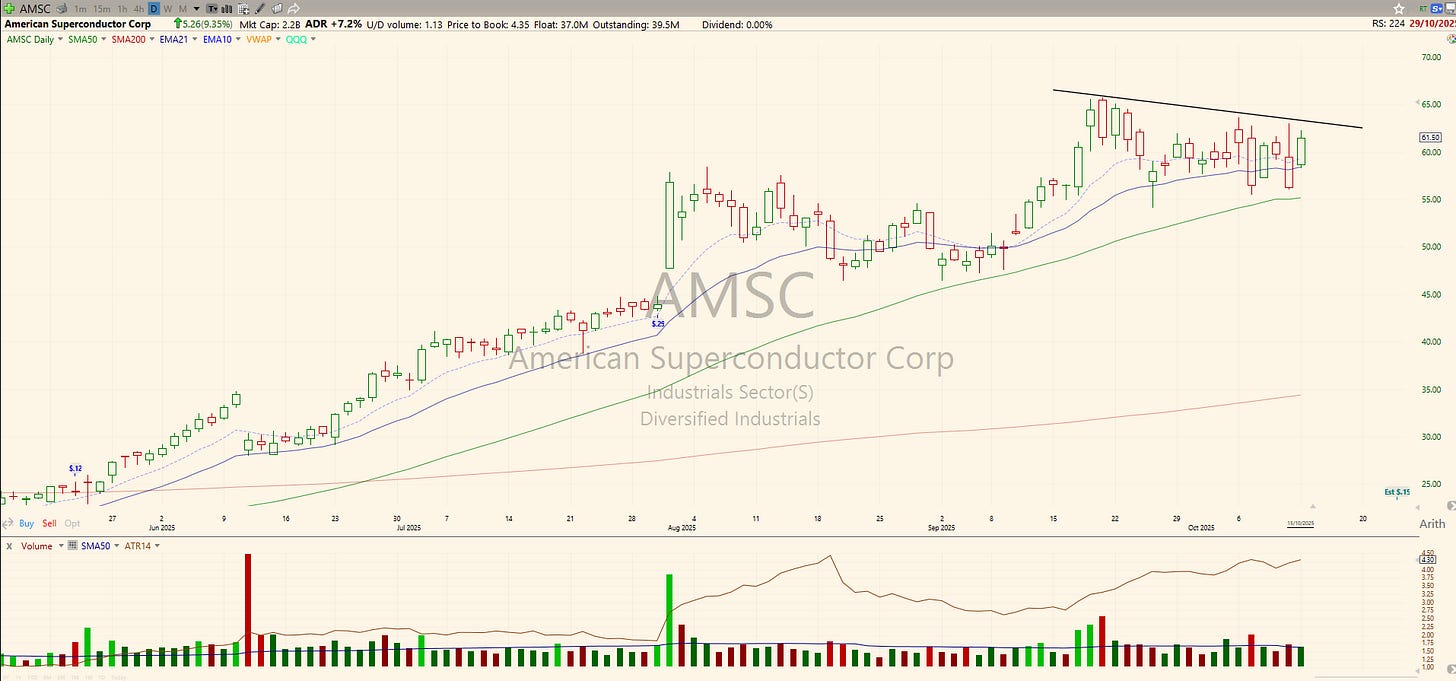Click the notes icon in top toolbar
This screenshot has height=681, width=1456.
[x=276, y=9]
